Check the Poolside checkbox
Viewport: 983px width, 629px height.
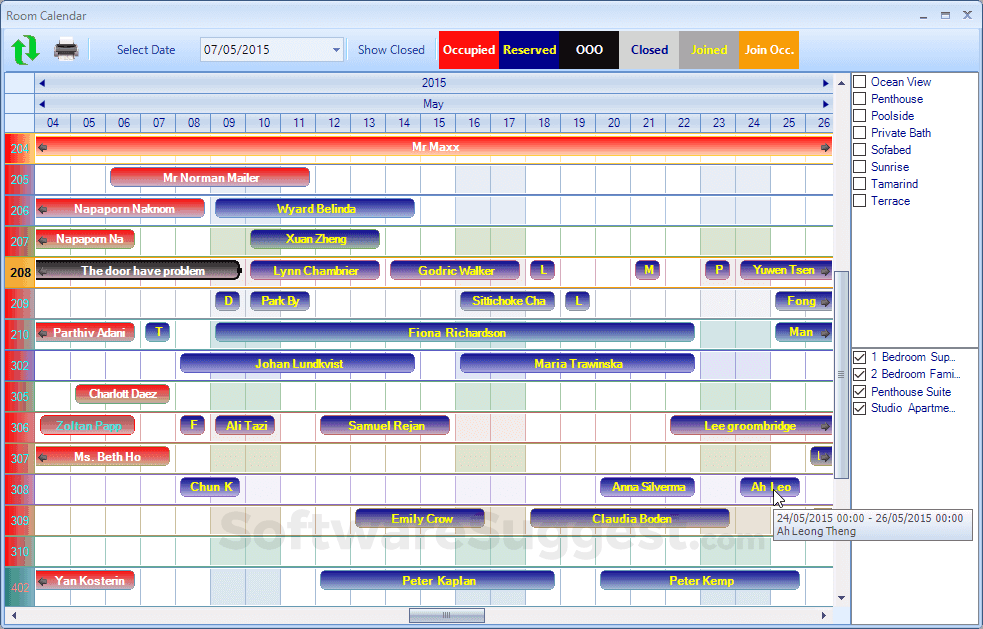pyautogui.click(x=860, y=115)
